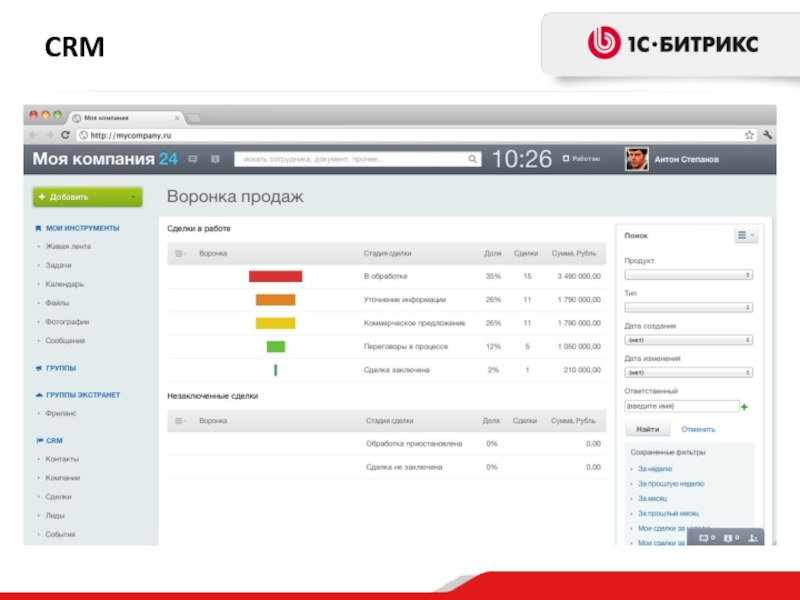800x600 pixels.
Task: Click the Обработка приостановлена stage text
Action: click(x=414, y=444)
